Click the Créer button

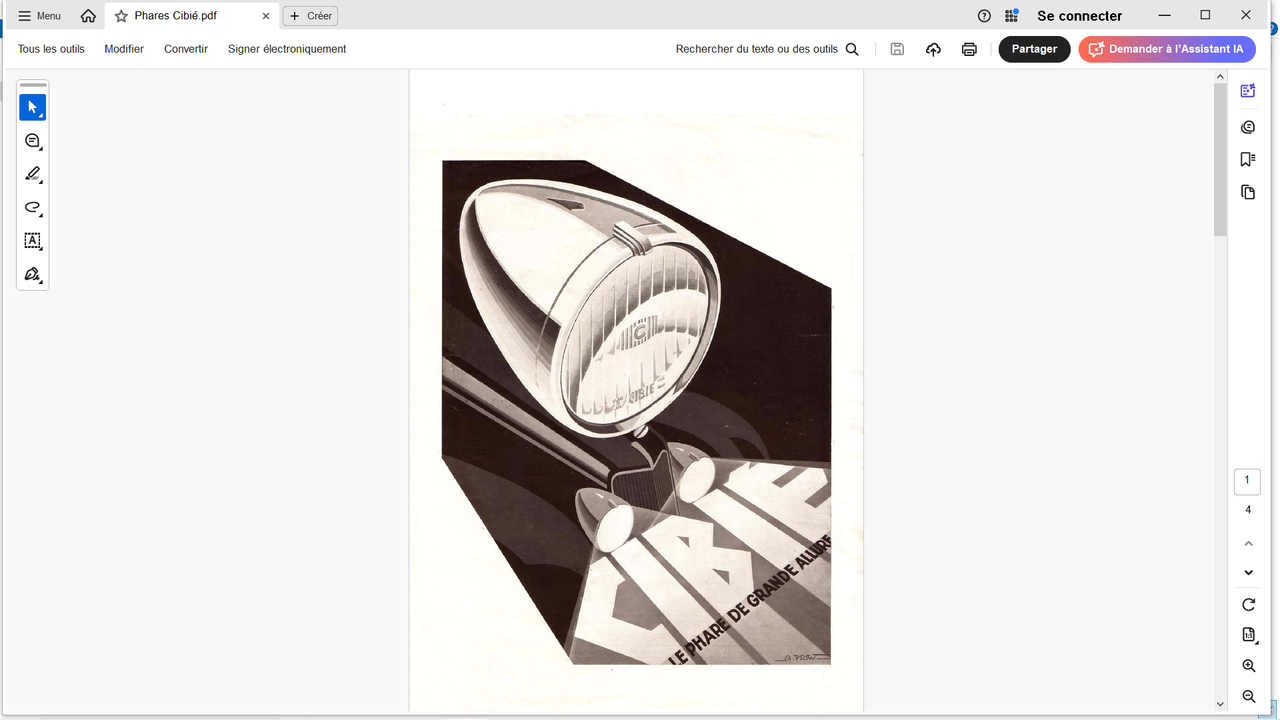(x=310, y=16)
